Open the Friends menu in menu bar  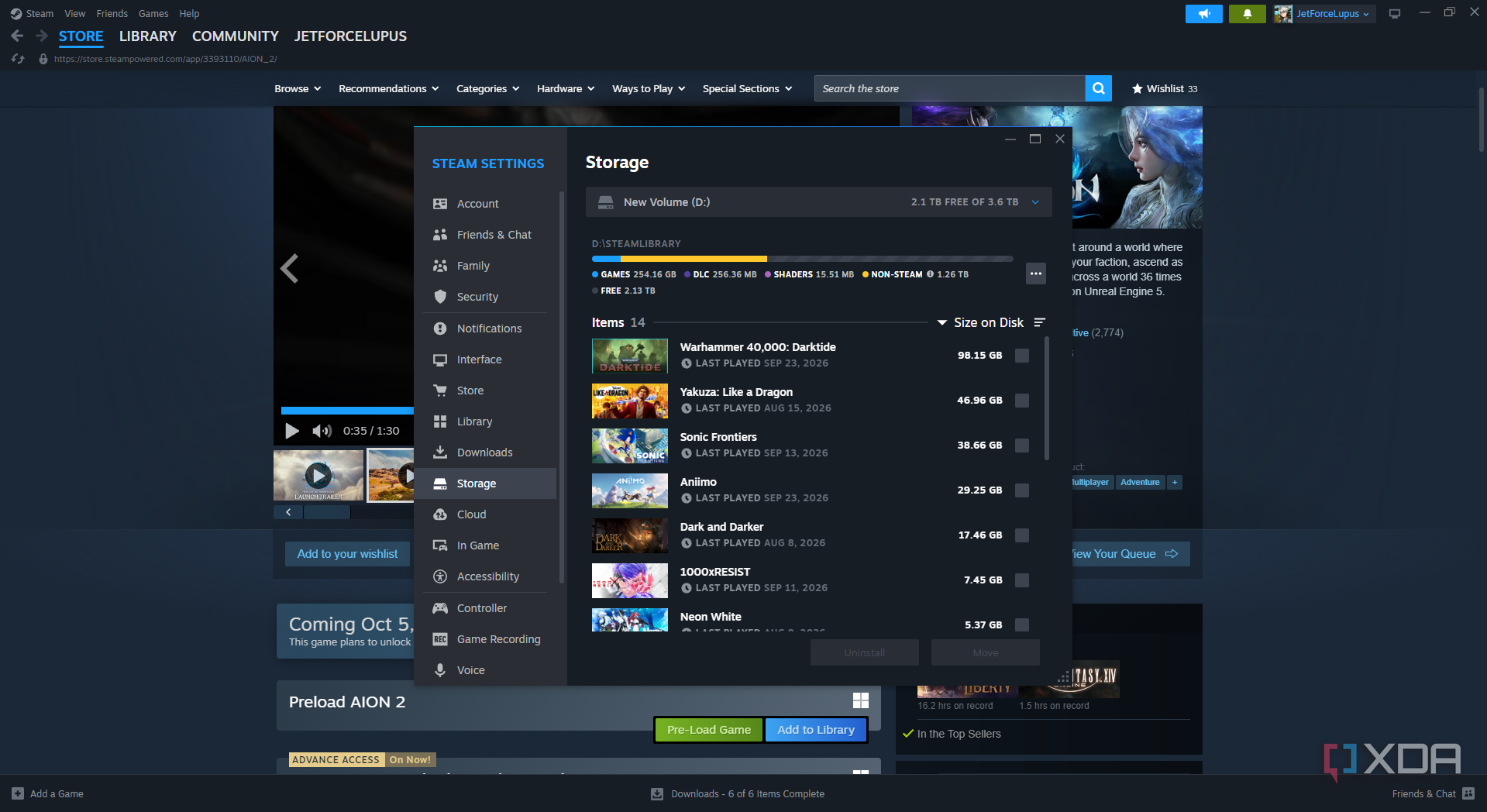[112, 14]
